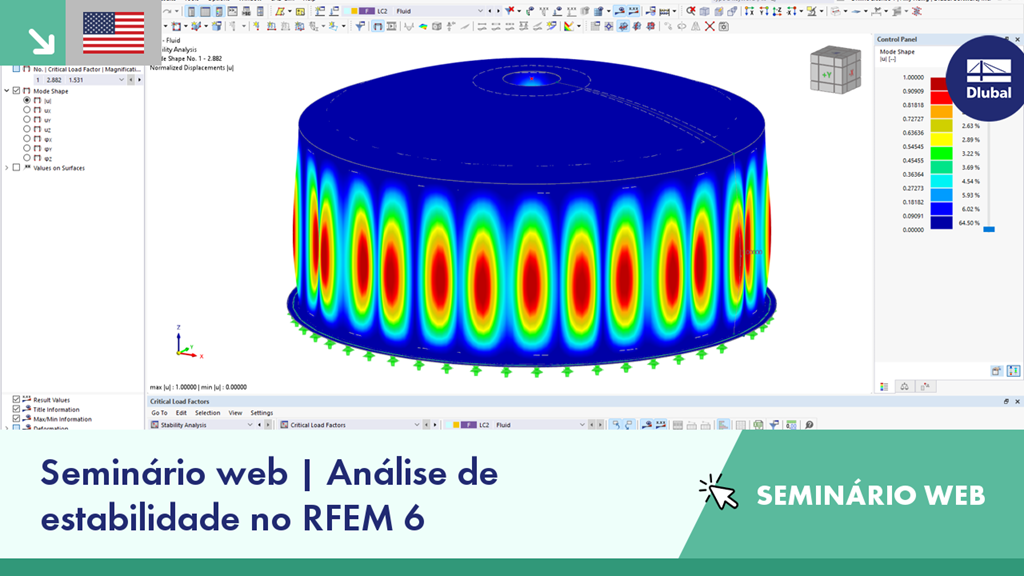Adjust the legend range slider handle
Screen dimensions: 1024x576
click(x=989, y=229)
